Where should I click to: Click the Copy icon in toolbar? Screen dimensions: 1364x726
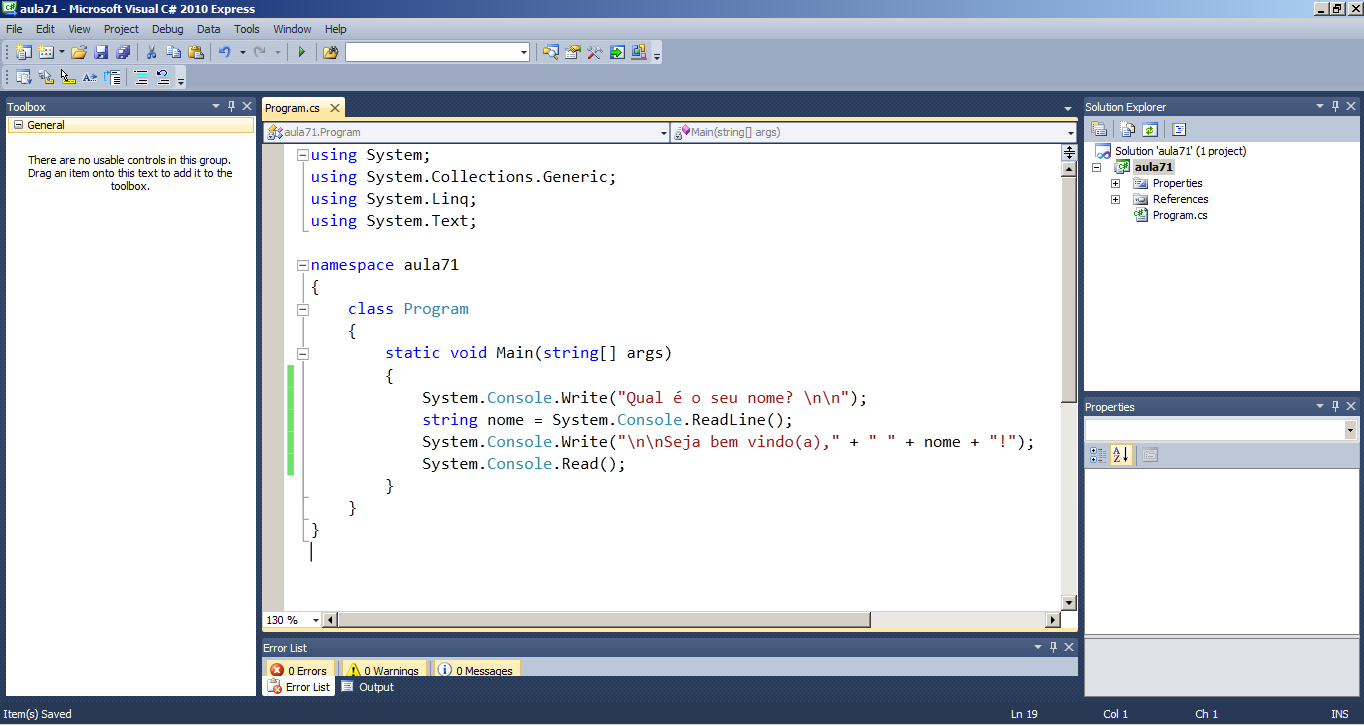click(x=173, y=52)
